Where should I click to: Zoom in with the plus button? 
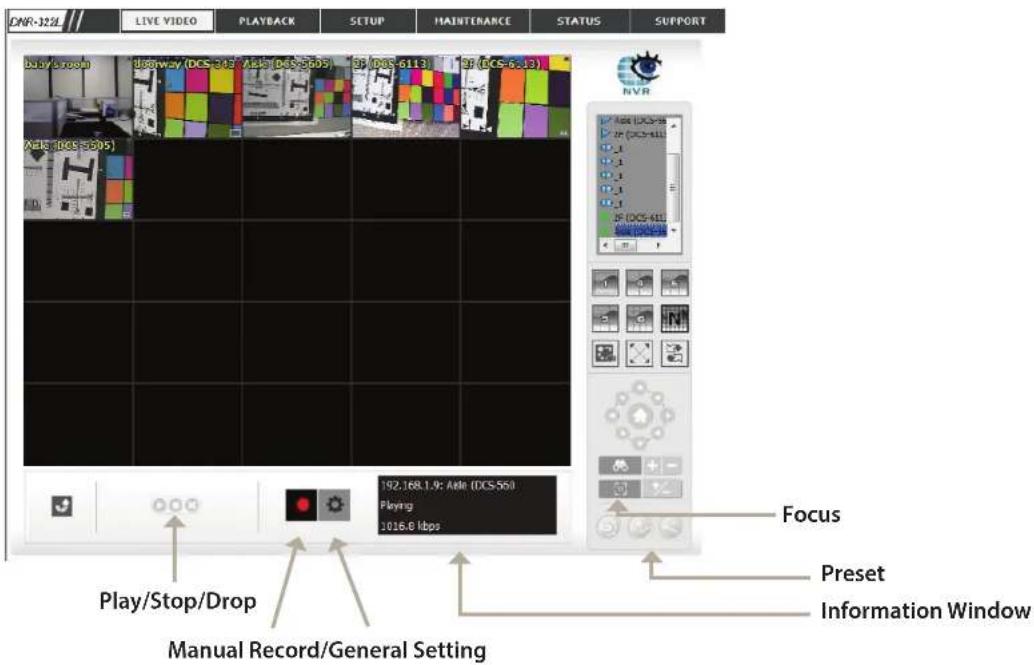(652, 466)
